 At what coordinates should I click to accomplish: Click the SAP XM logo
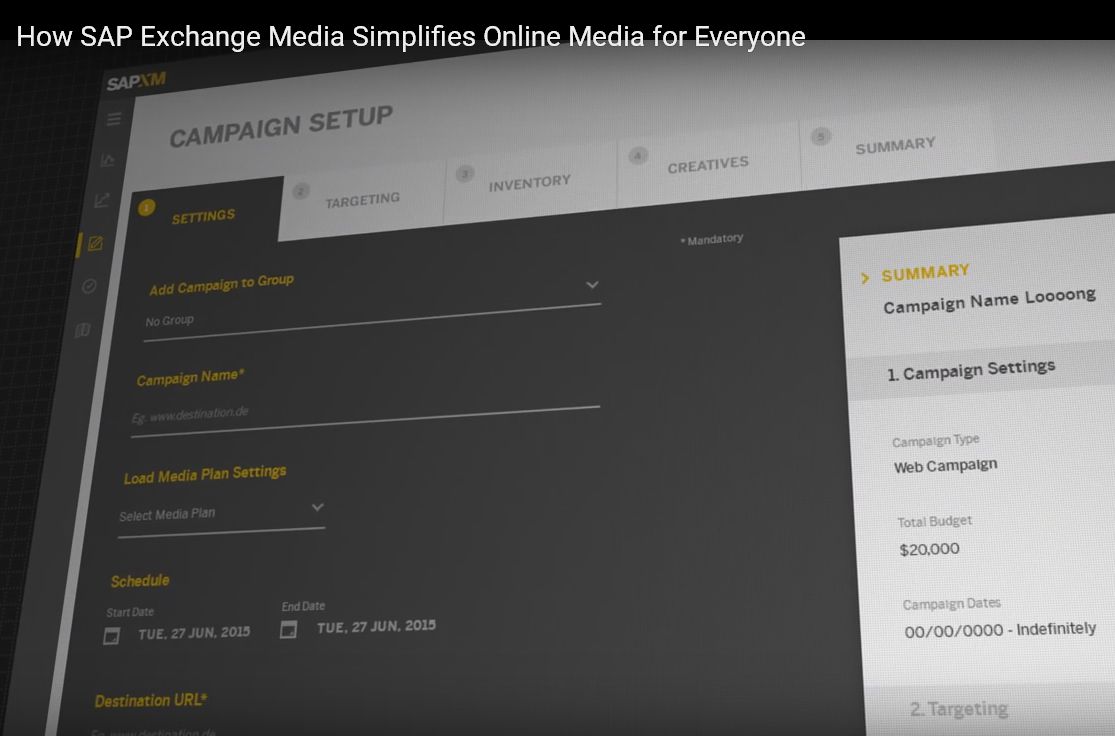tap(136, 81)
